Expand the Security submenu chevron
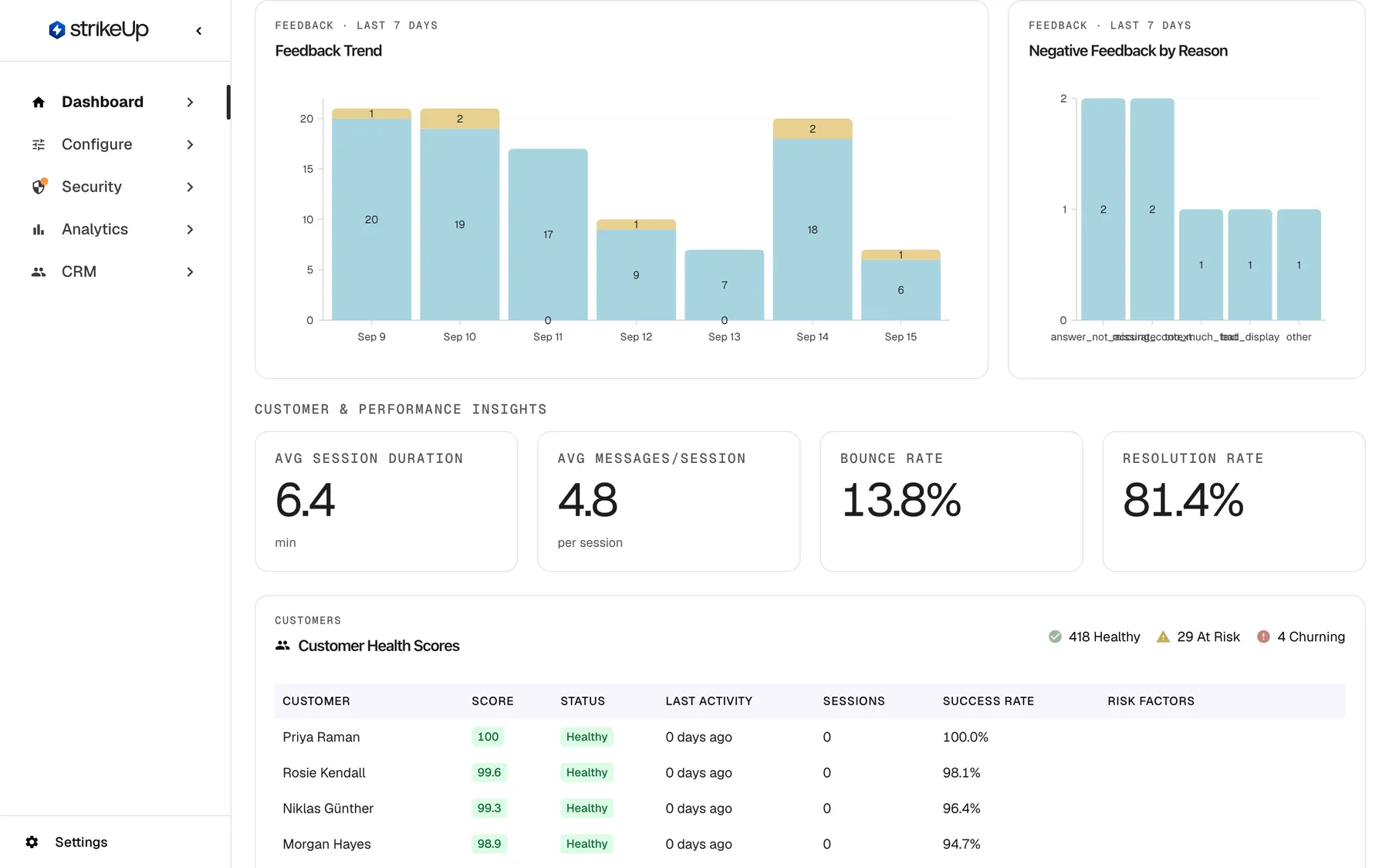Viewport: 1389px width, 868px height. click(190, 187)
